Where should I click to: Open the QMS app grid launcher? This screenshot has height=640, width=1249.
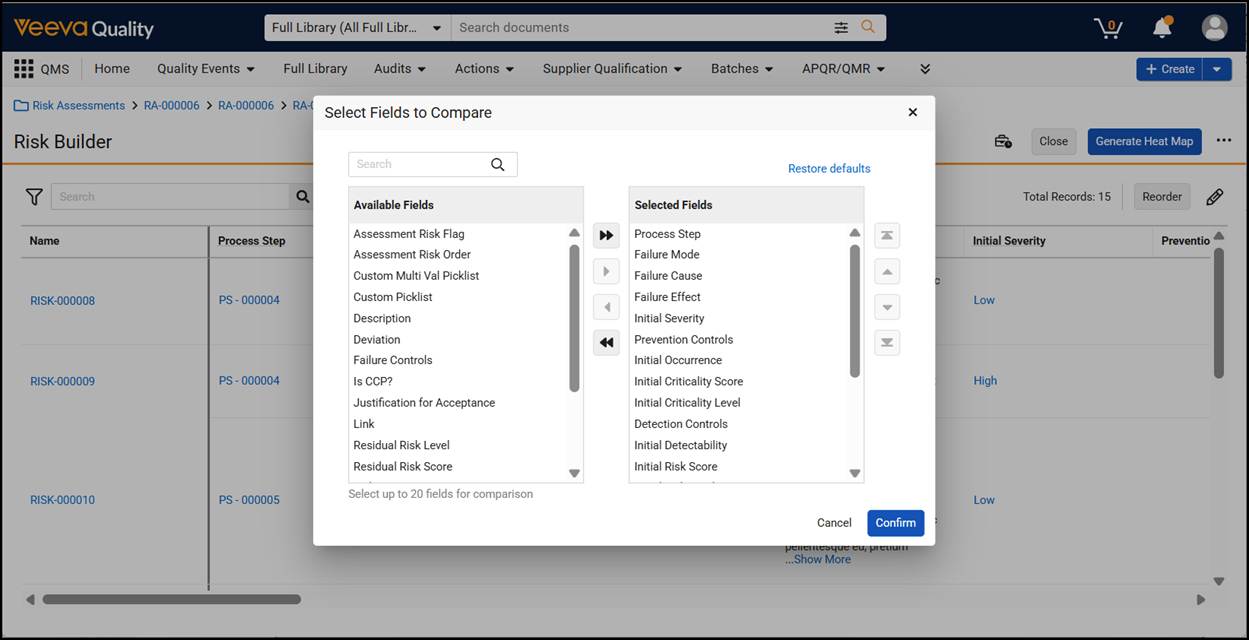[24, 69]
